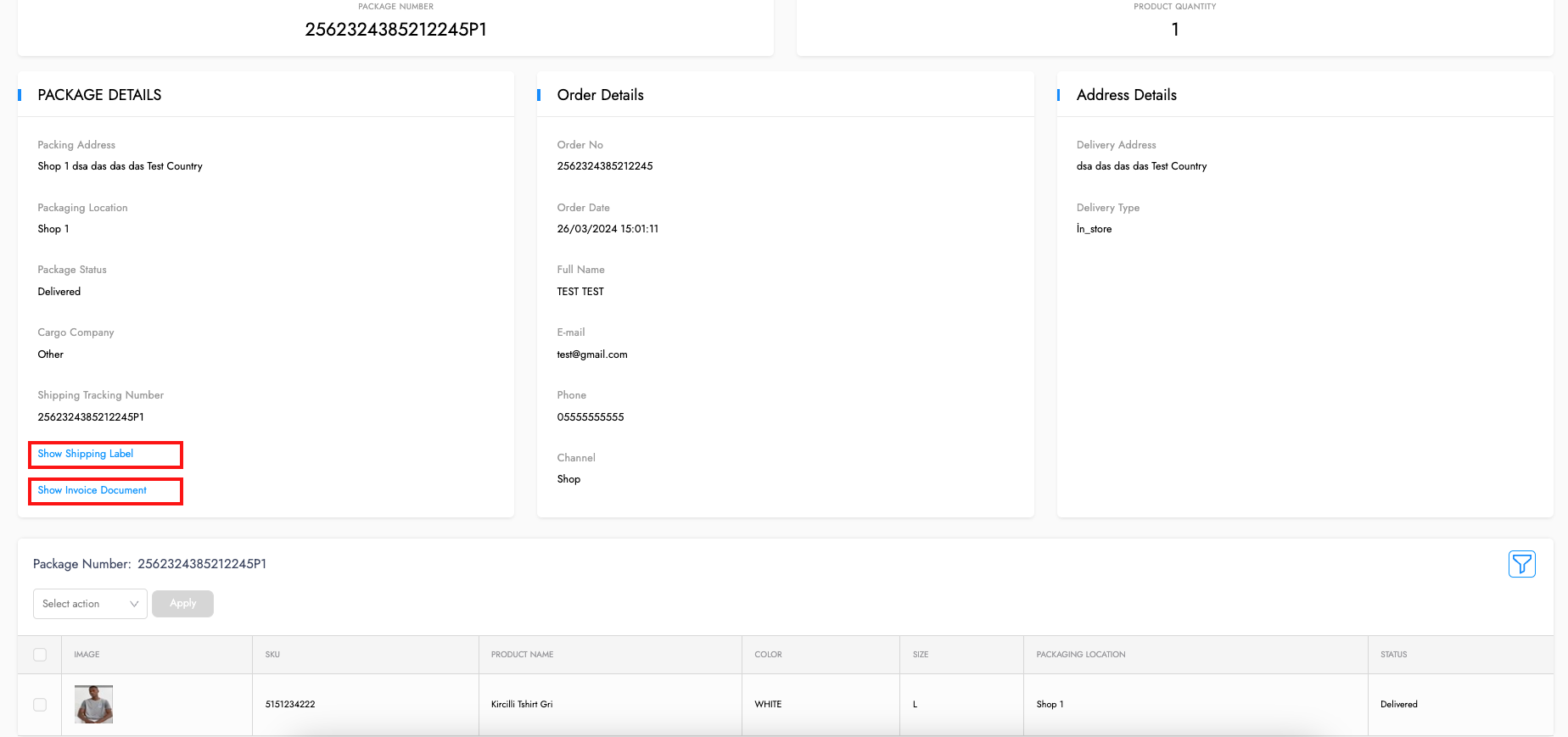Click the Delivered status in product row
This screenshot has width=1568, height=737.
tap(1398, 705)
